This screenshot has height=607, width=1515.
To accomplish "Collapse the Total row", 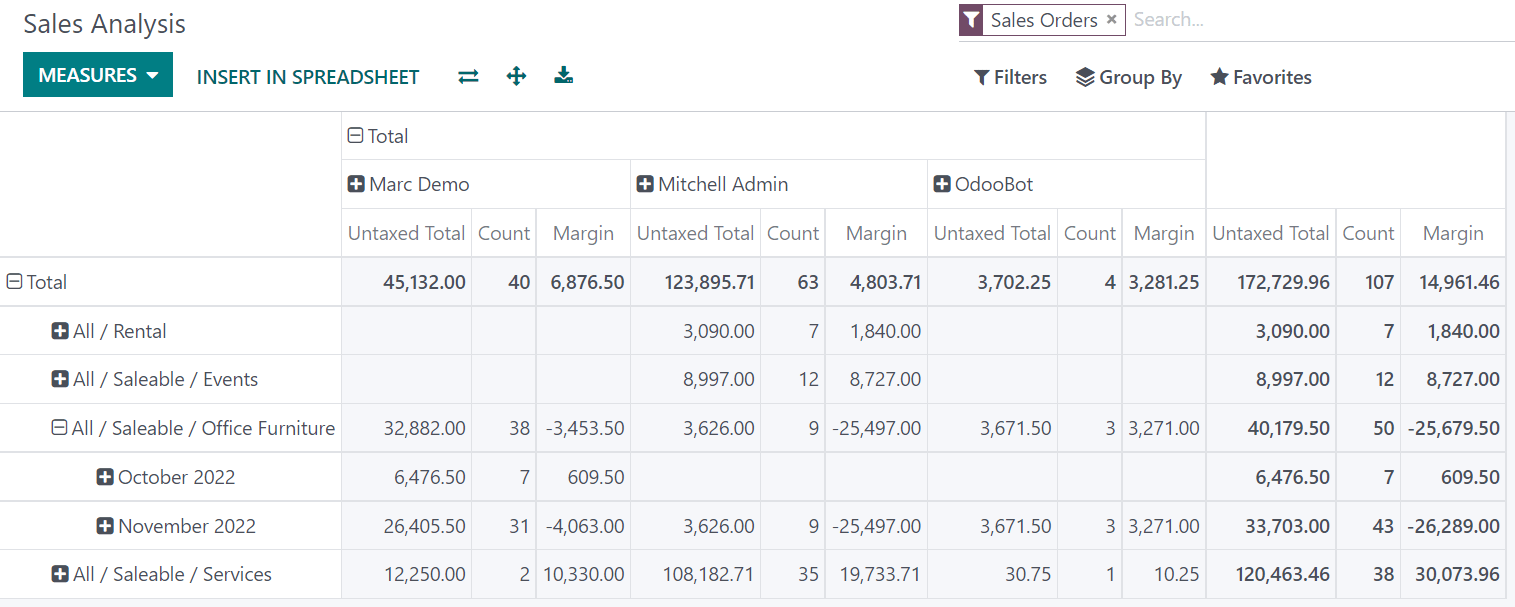I will tap(14, 281).
